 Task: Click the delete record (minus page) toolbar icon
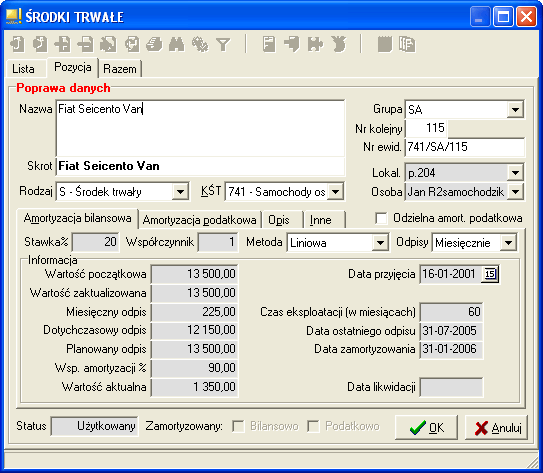[86, 44]
